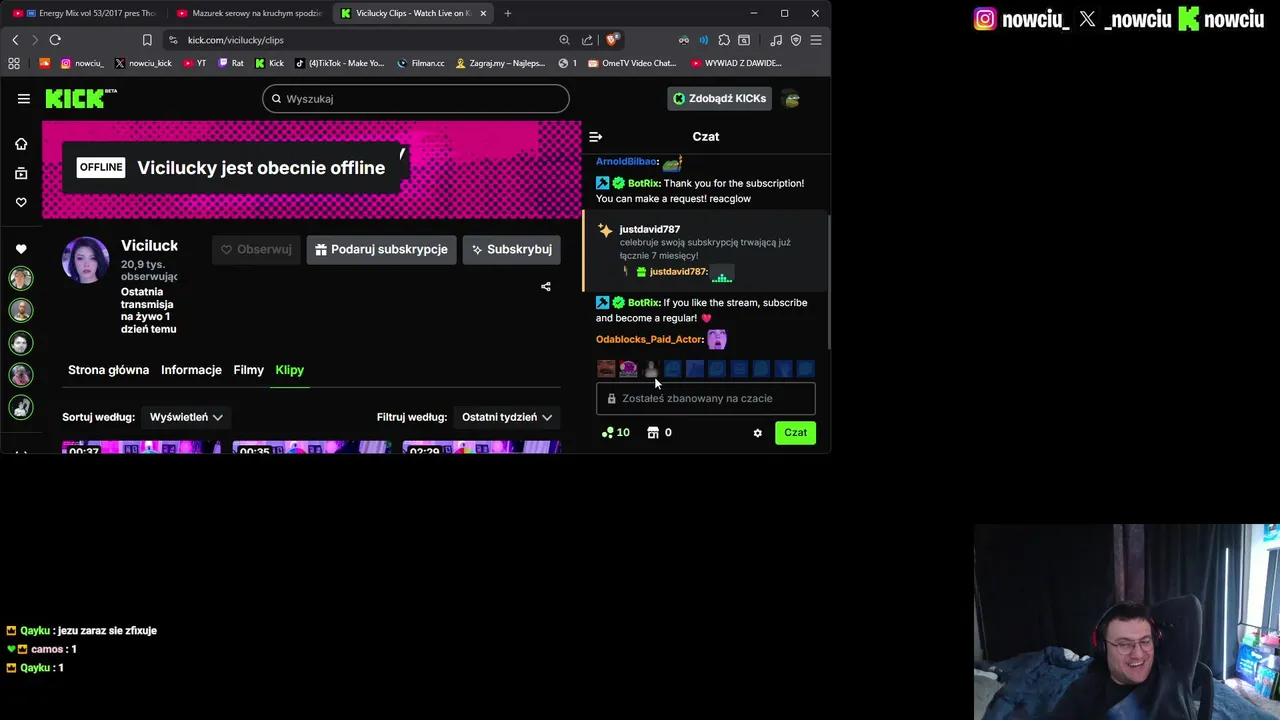Collapse the chat panel with arrow icon
This screenshot has height=720, width=1280.
pos(596,137)
